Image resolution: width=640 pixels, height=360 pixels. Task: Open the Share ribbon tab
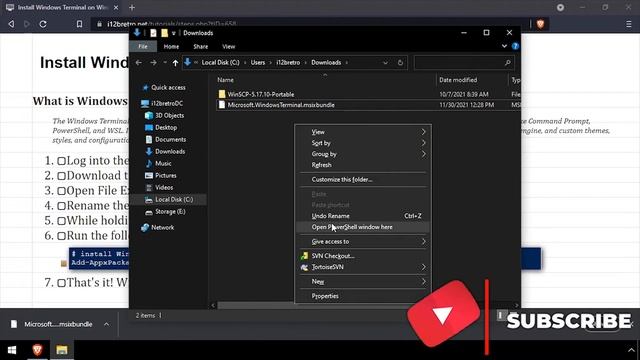(200, 47)
